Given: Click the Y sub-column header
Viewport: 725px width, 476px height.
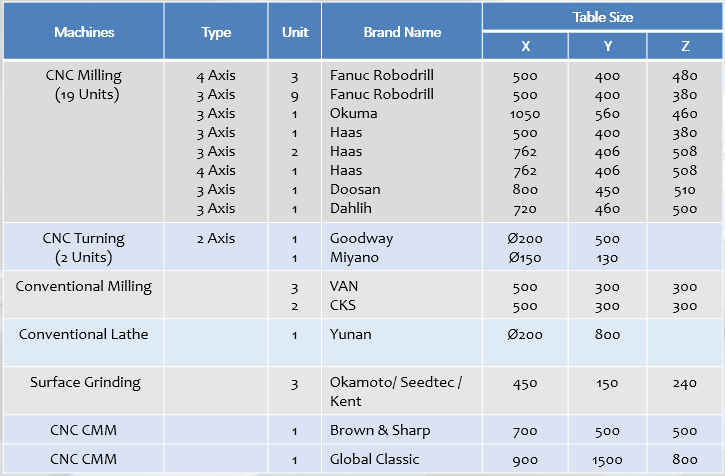Looking at the screenshot, I should pyautogui.click(x=607, y=47).
